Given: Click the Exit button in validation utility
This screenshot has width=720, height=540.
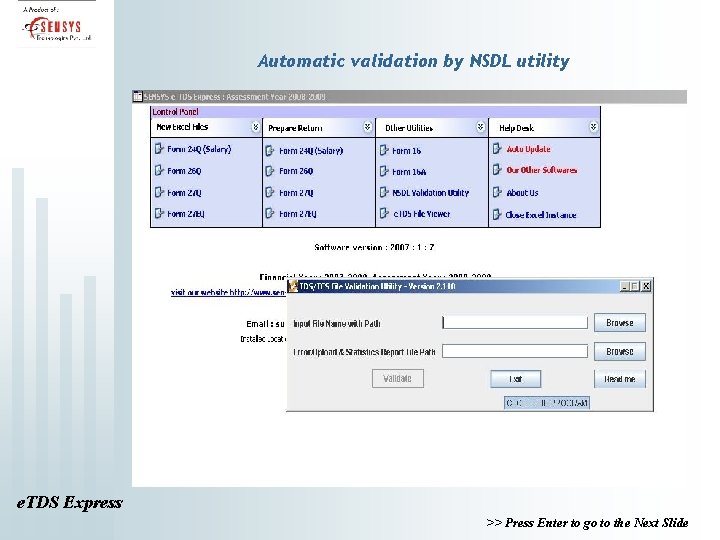Looking at the screenshot, I should tap(515, 379).
